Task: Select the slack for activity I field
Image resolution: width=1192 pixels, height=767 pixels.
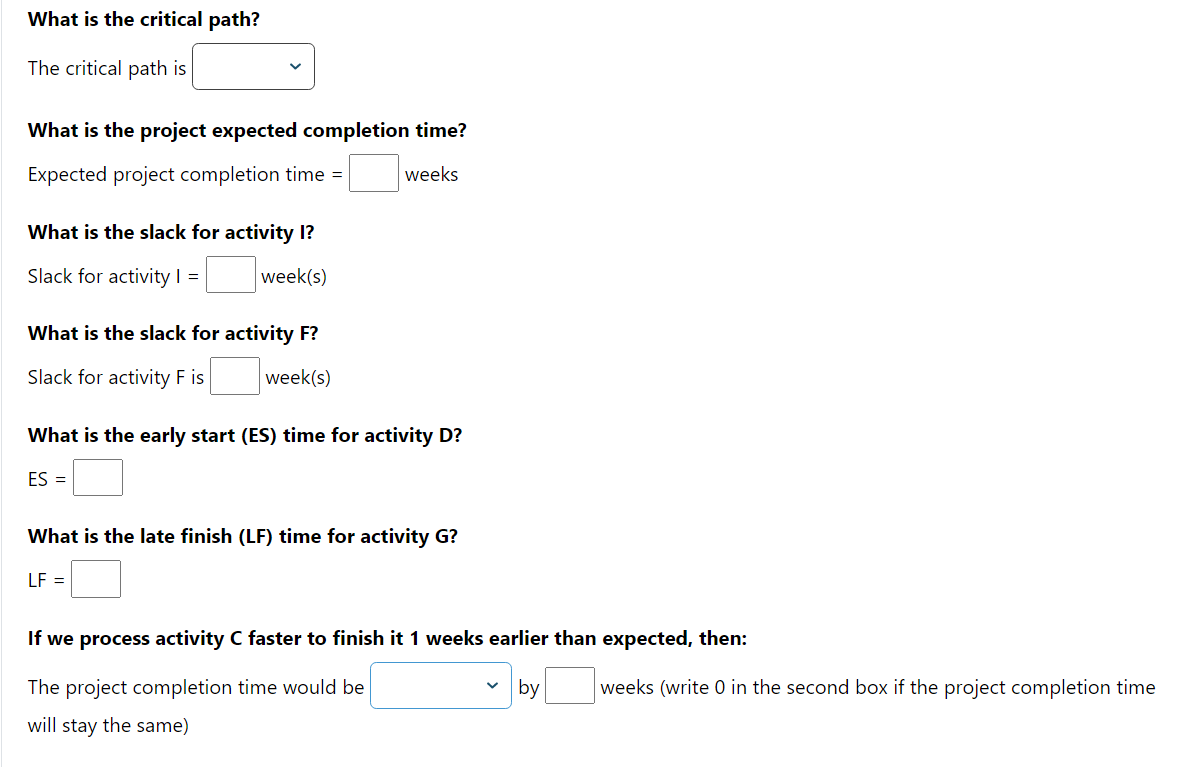Action: pyautogui.click(x=230, y=275)
